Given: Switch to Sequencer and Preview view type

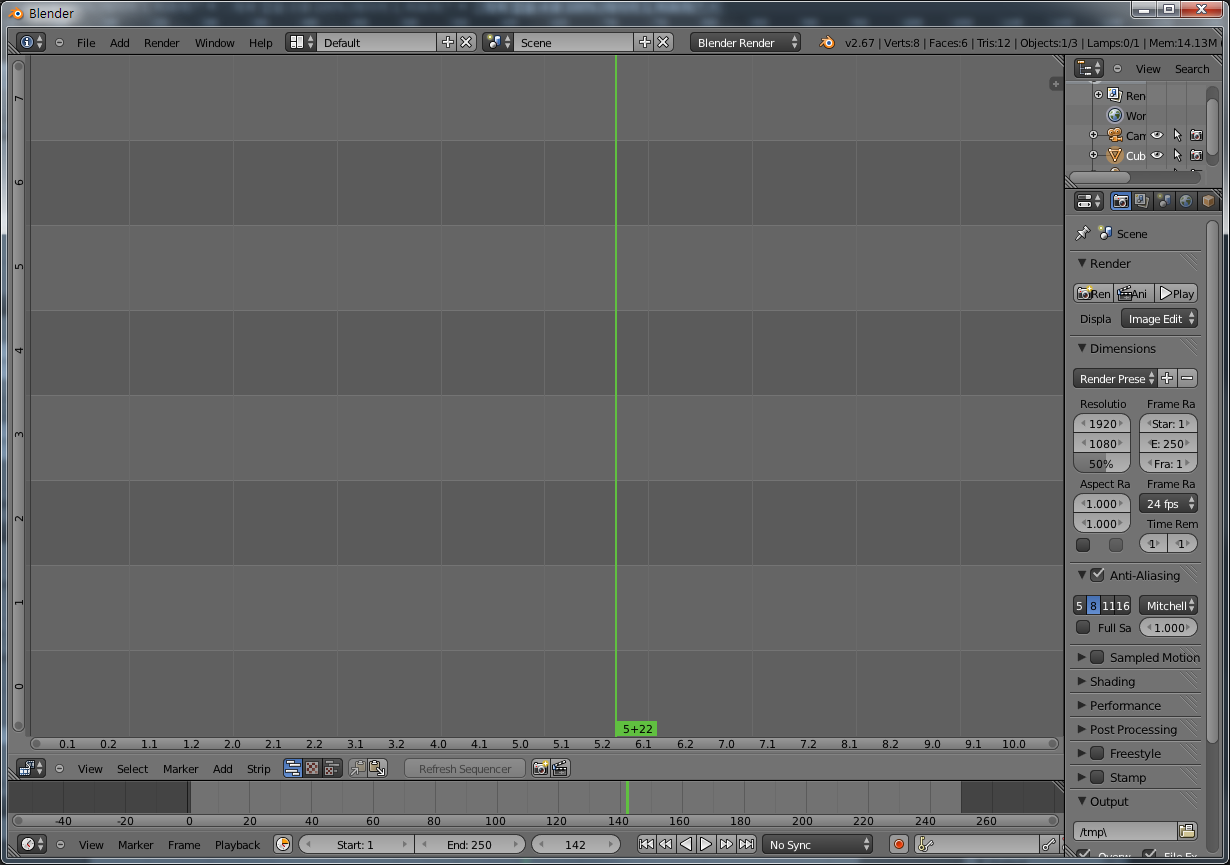Looking at the screenshot, I should click(332, 768).
